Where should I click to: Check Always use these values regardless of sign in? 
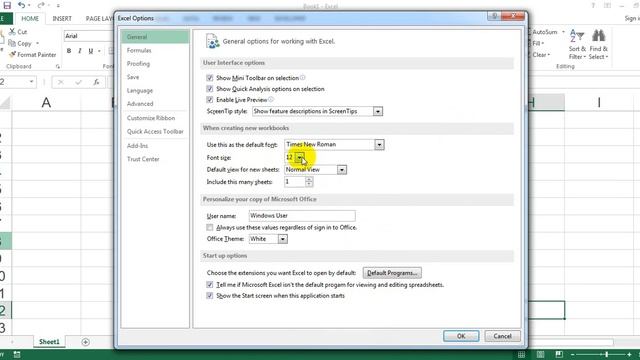(210, 227)
